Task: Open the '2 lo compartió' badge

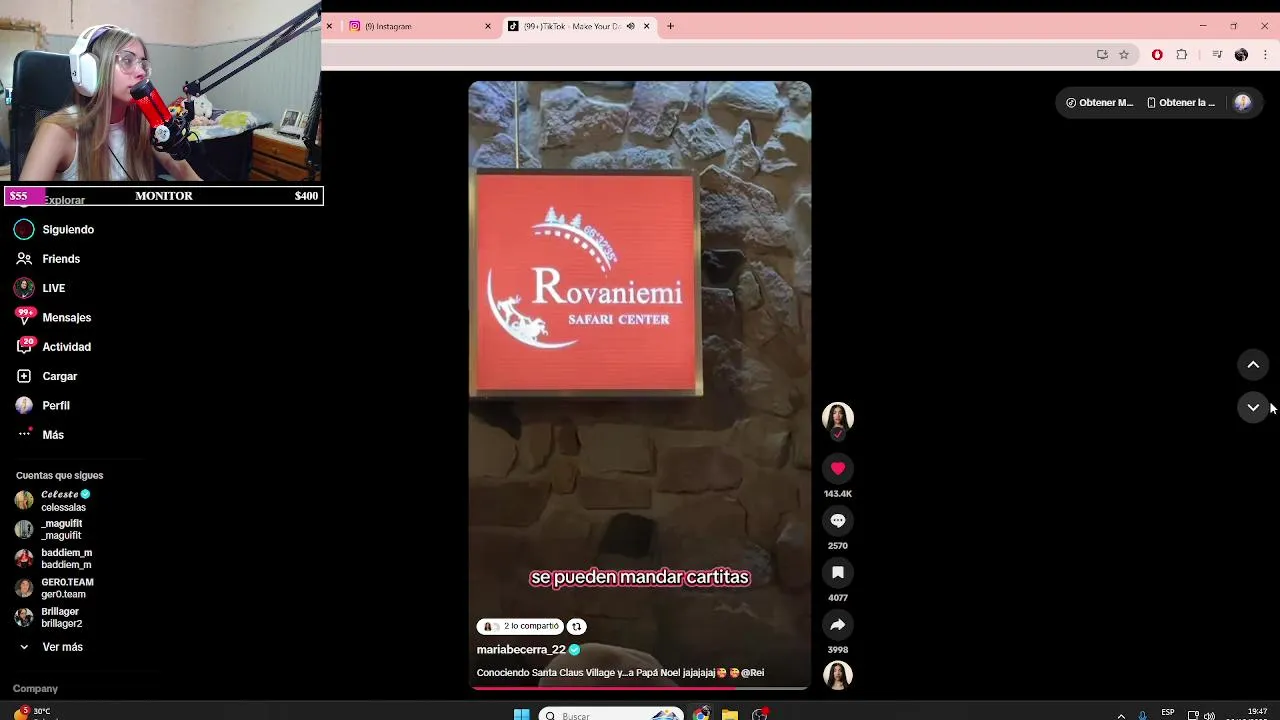Action: click(520, 626)
